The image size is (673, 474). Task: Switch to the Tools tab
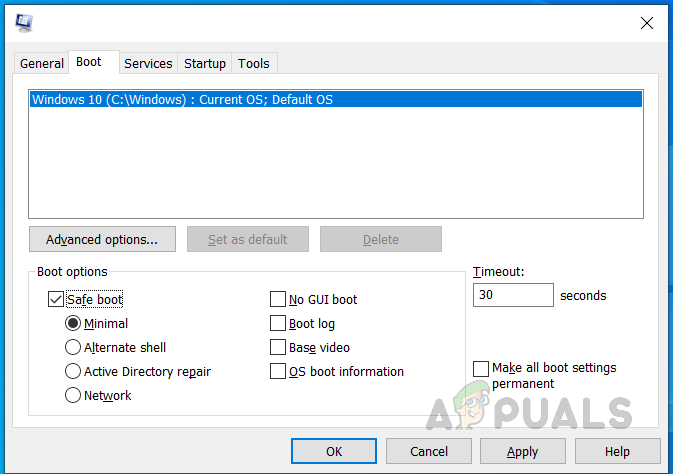254,64
